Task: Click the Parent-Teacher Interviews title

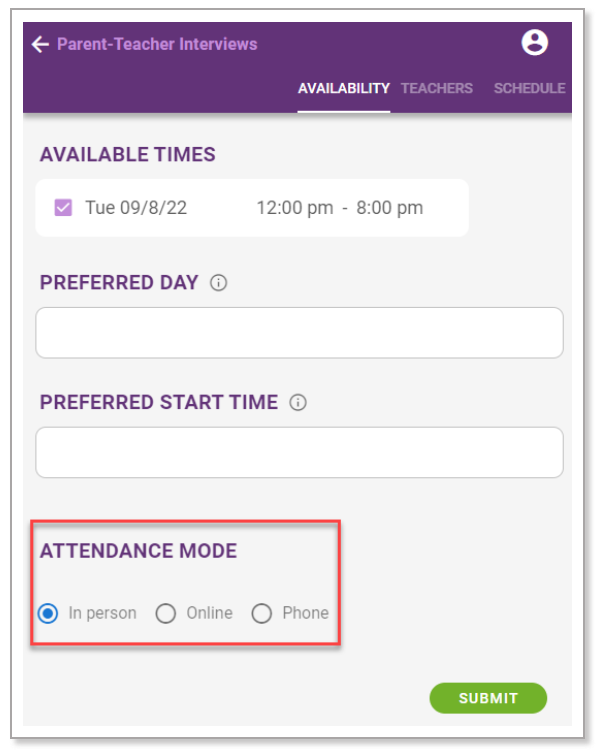Action: coord(157,44)
